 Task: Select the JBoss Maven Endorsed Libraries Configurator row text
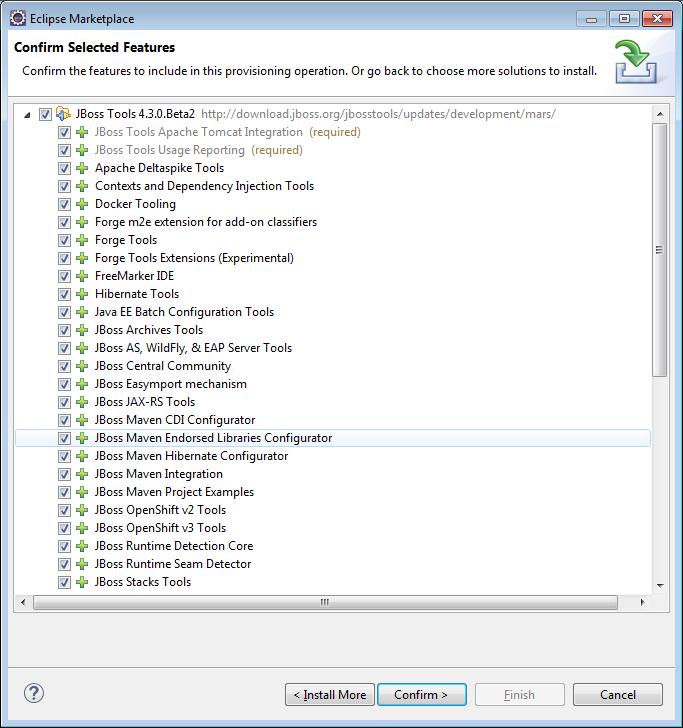213,438
